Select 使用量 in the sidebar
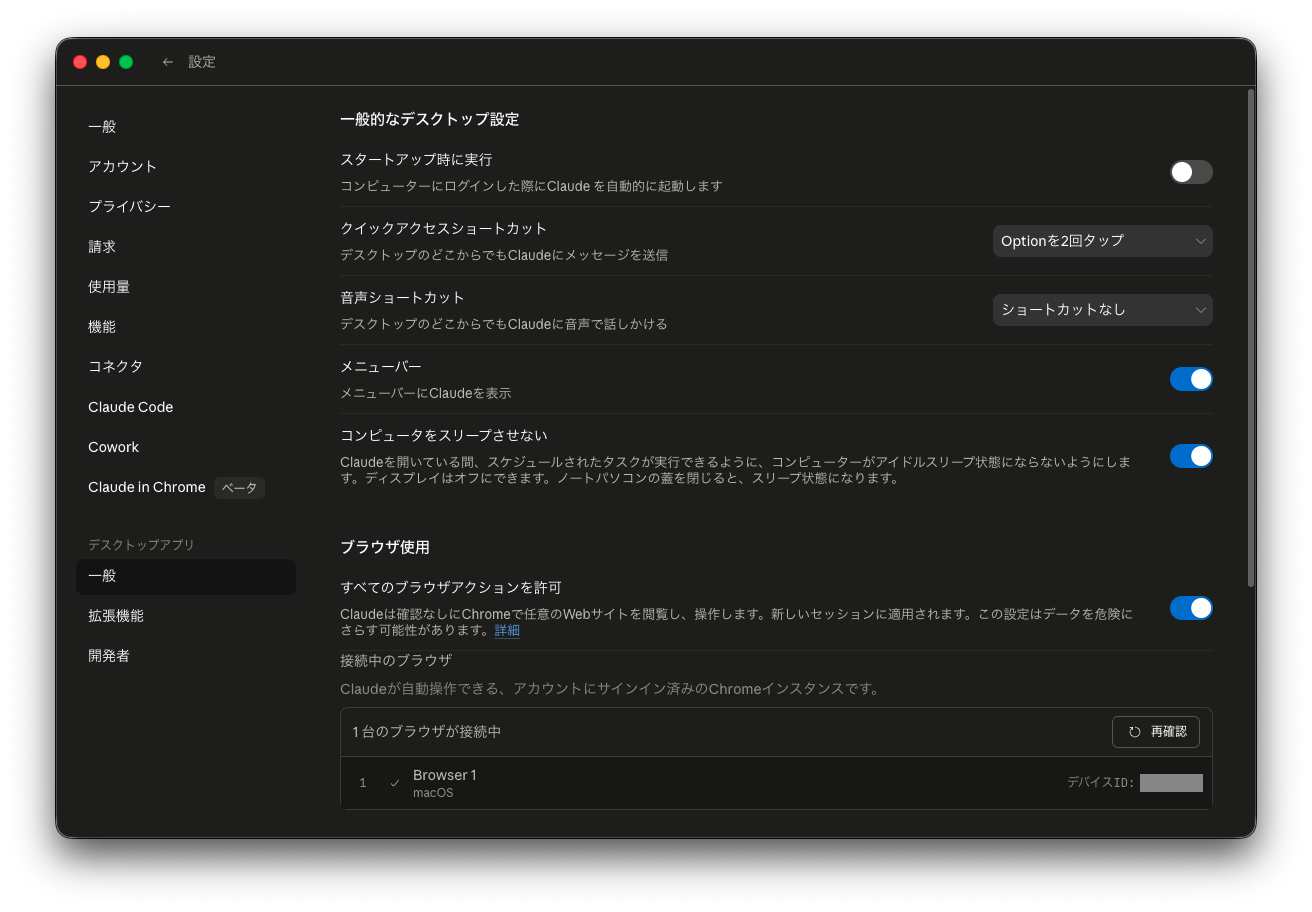Viewport: 1312px width, 912px height. pyautogui.click(x=185, y=287)
